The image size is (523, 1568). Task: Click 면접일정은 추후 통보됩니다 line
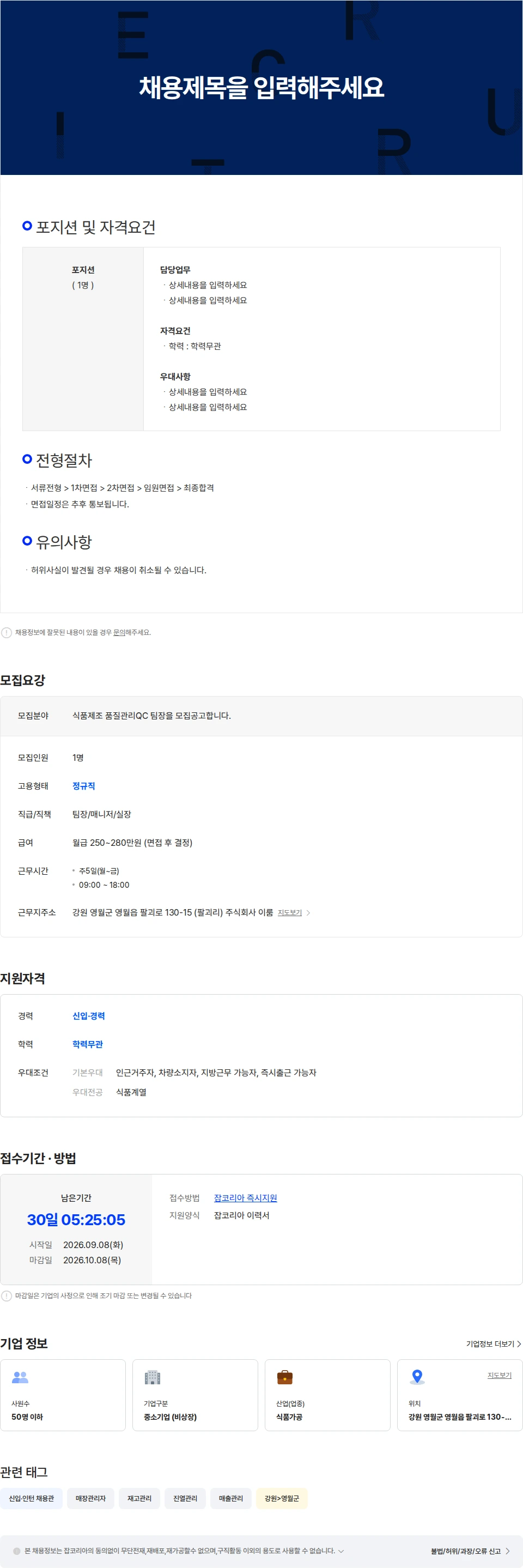coord(80,504)
